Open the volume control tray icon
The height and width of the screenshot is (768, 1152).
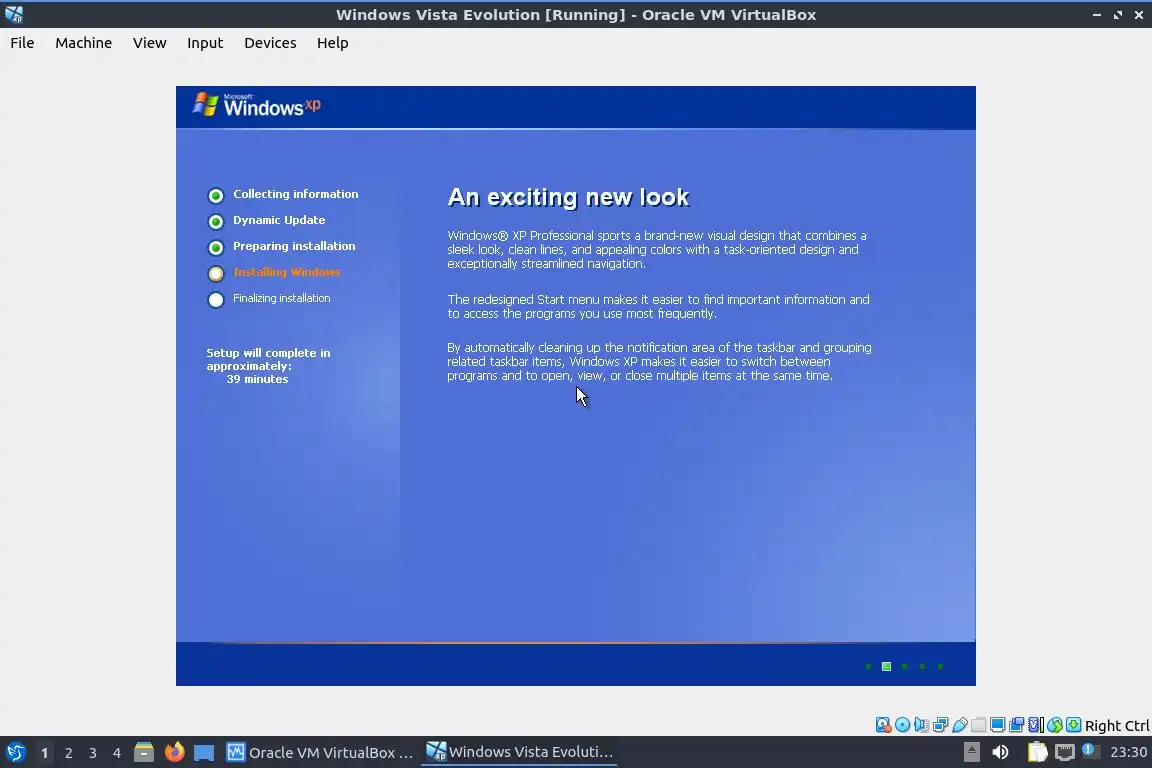click(x=1000, y=752)
